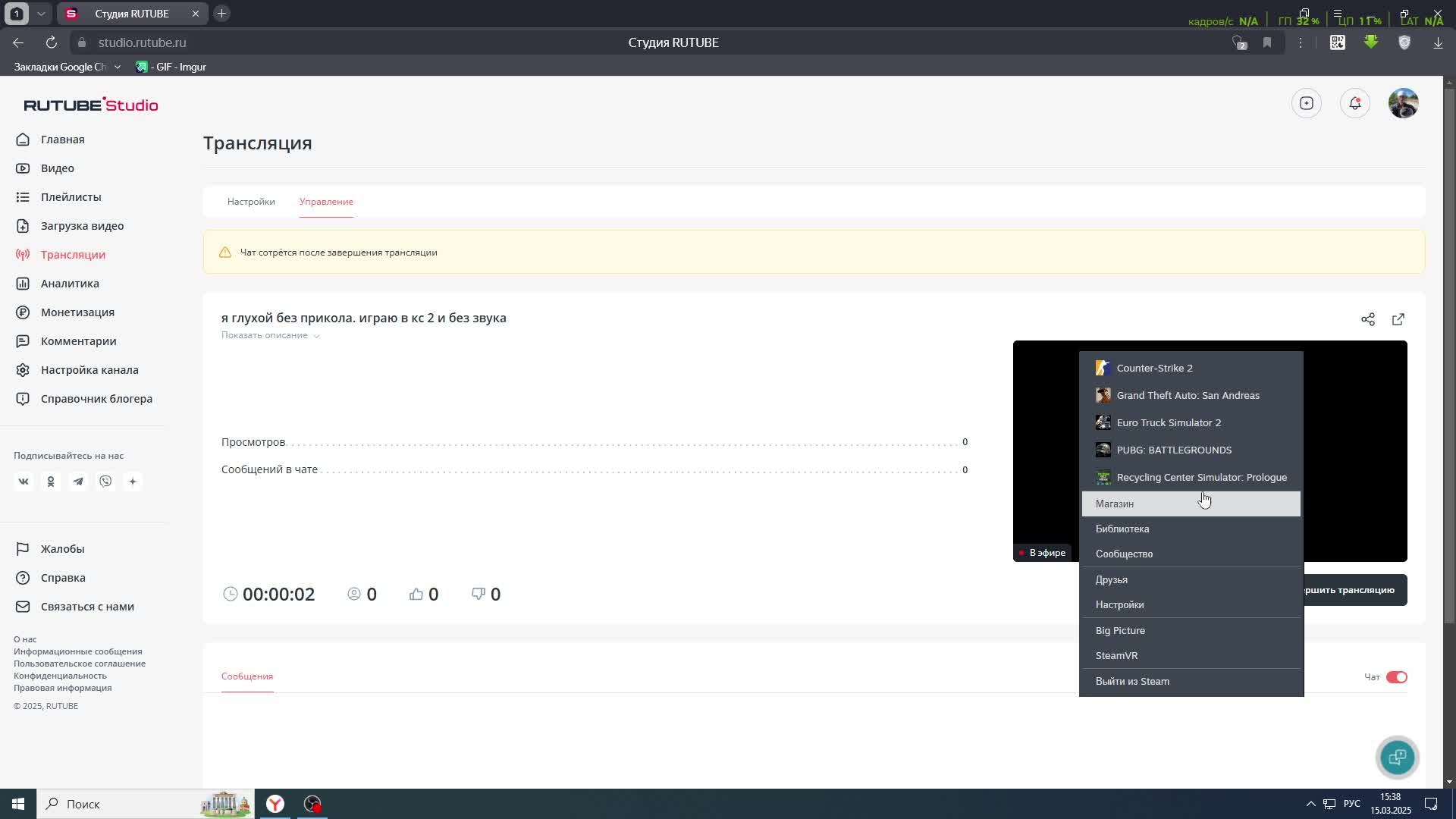Select Библиотека in Steam menu

coord(1191,529)
